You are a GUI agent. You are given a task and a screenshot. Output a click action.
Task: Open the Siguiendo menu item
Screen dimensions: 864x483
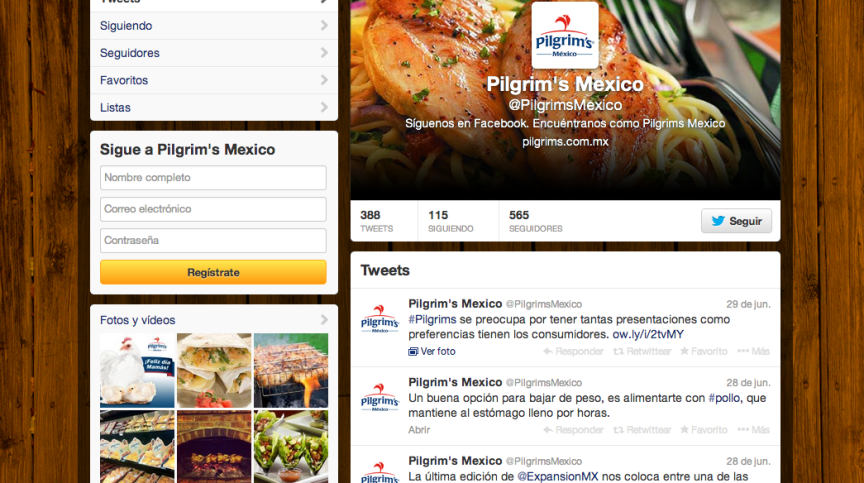(x=214, y=26)
